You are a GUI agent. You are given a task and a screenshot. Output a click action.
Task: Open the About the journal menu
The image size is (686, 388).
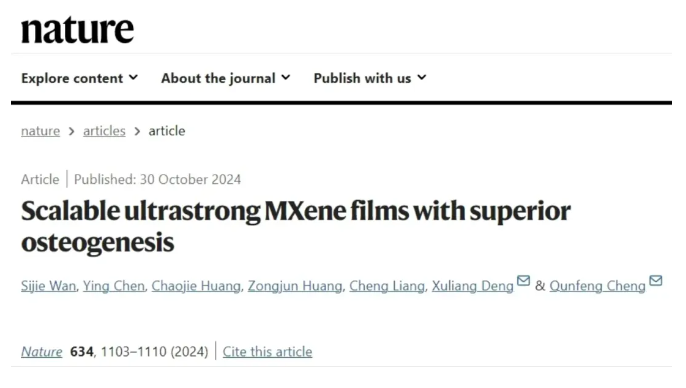(x=226, y=78)
